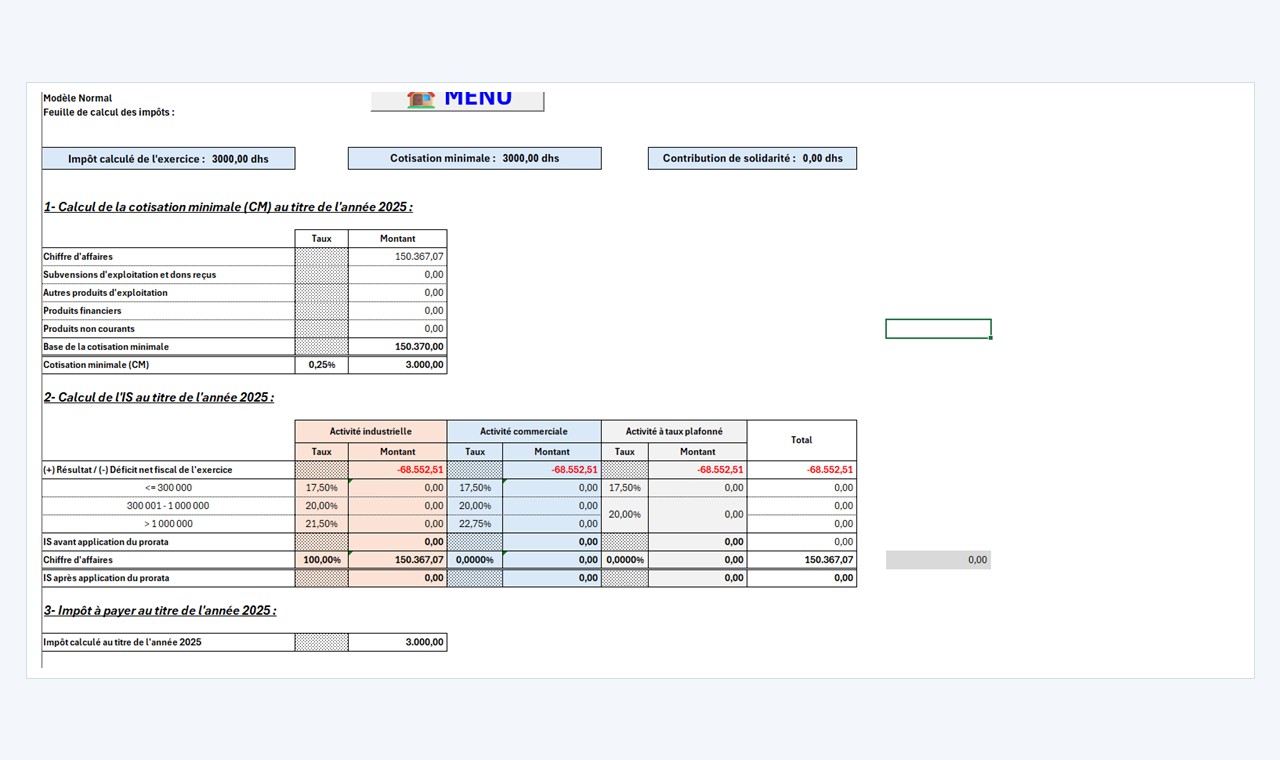Select the Contribution de solidarité box

click(752, 158)
